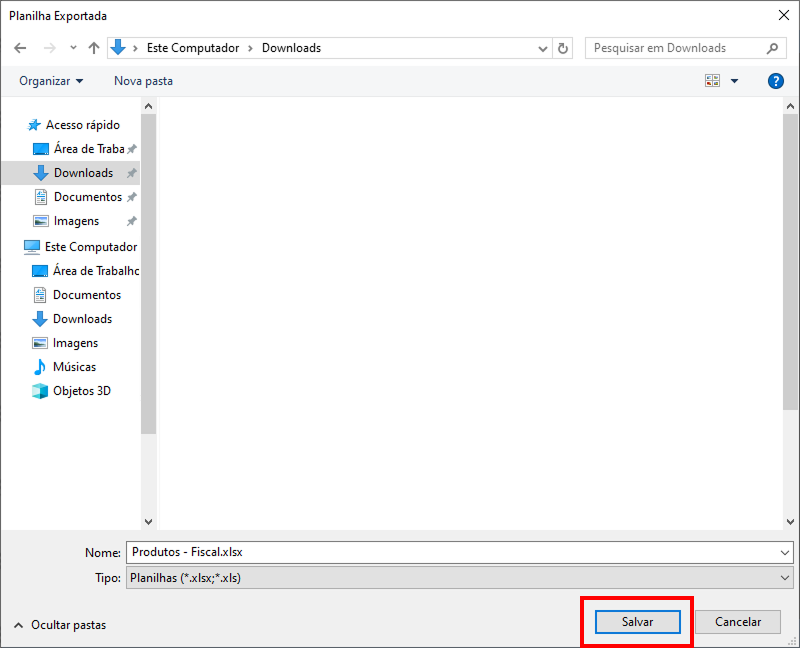Viewport: 800px width, 648px height.
Task: Click the change view layout icon
Action: click(x=713, y=81)
